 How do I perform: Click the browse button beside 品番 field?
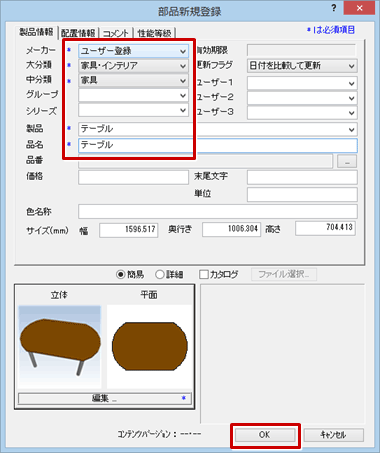(347, 161)
